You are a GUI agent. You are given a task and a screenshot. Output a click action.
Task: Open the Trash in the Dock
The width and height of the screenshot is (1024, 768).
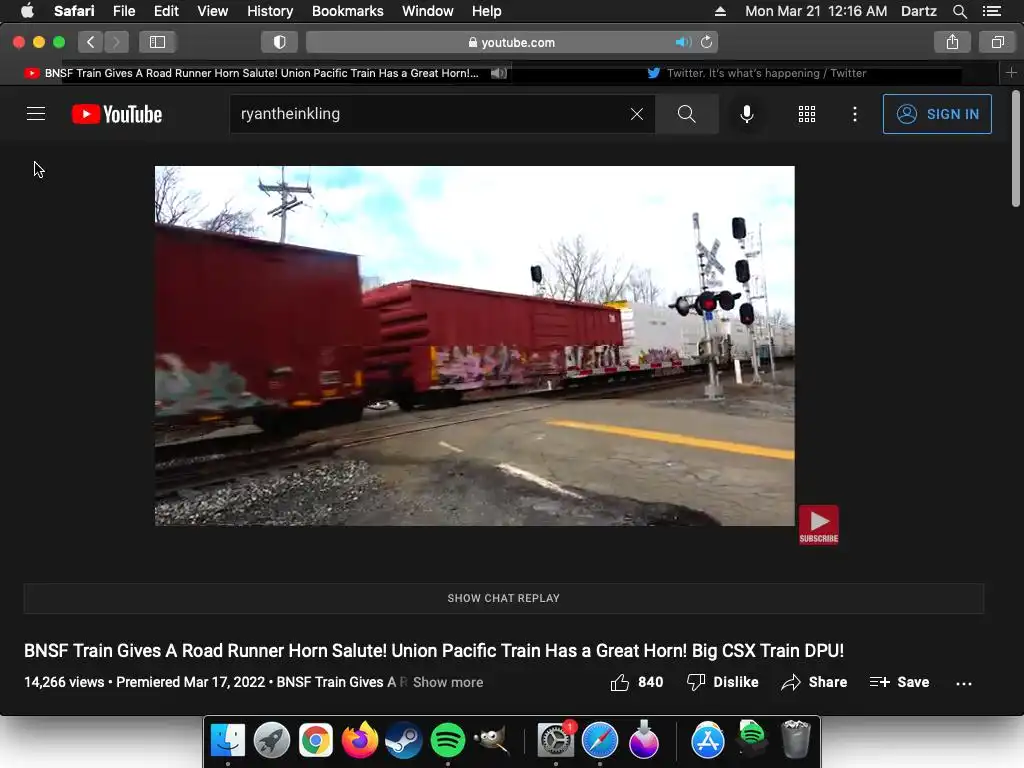pos(795,740)
